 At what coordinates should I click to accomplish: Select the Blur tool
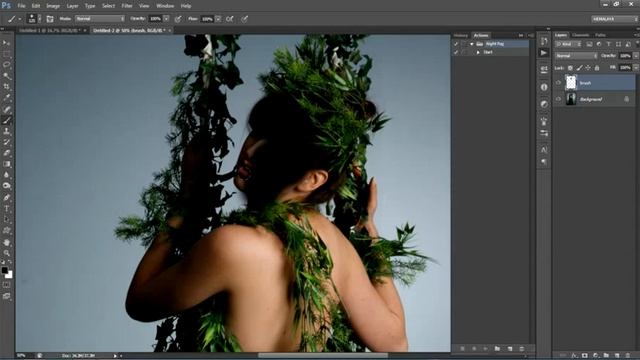pos(7,176)
